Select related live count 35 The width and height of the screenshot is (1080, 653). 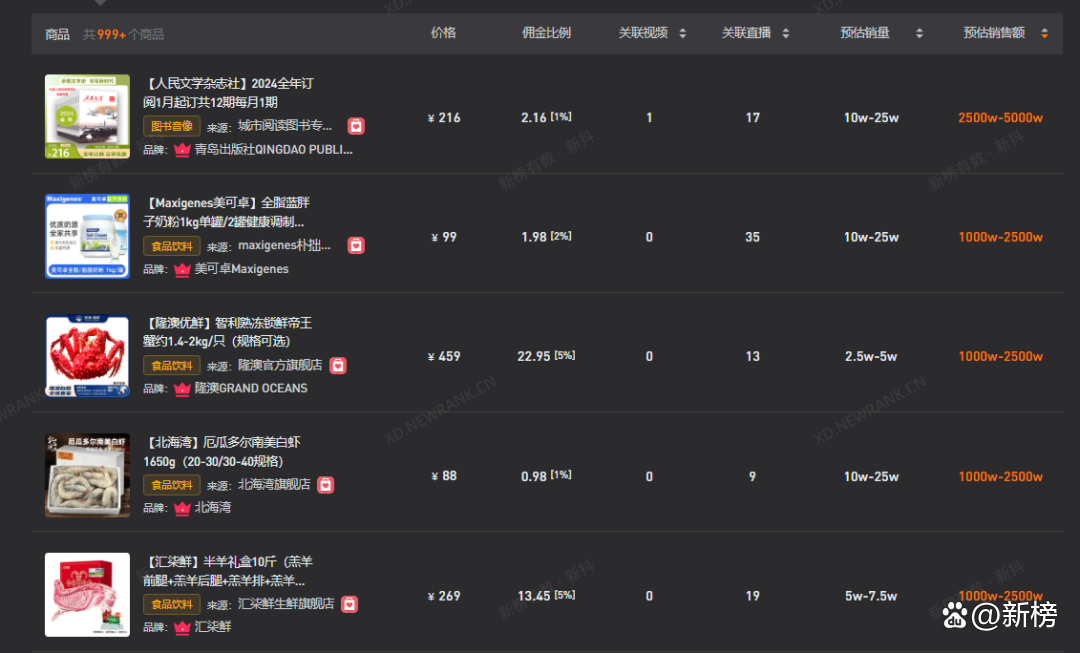pos(752,237)
